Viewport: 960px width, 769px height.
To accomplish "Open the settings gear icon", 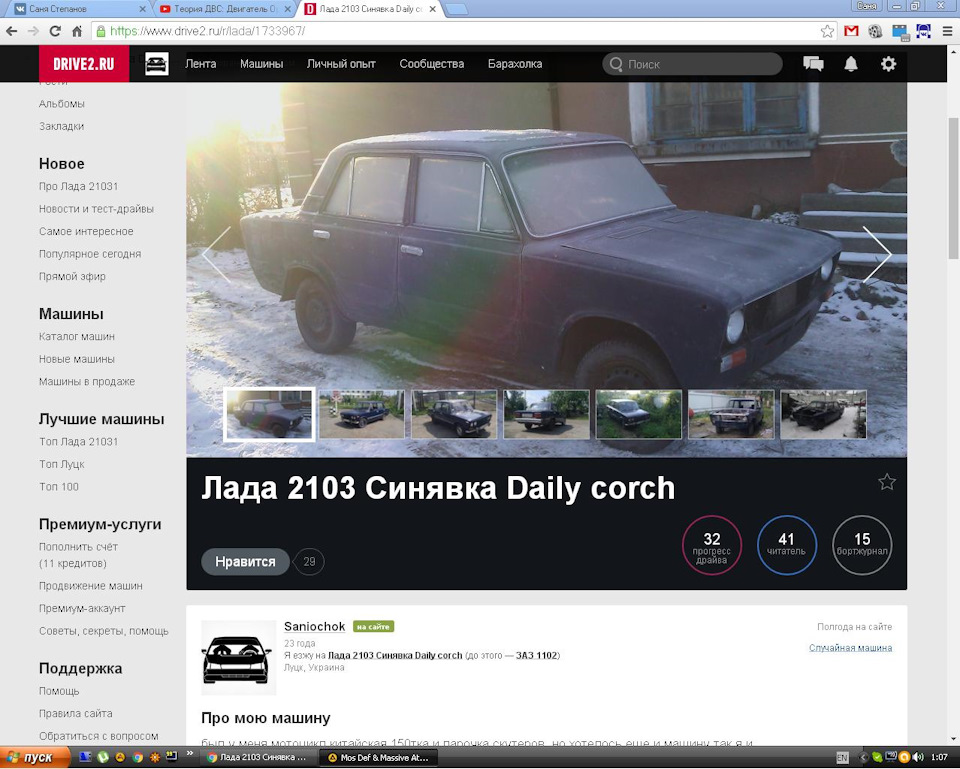I will point(888,64).
